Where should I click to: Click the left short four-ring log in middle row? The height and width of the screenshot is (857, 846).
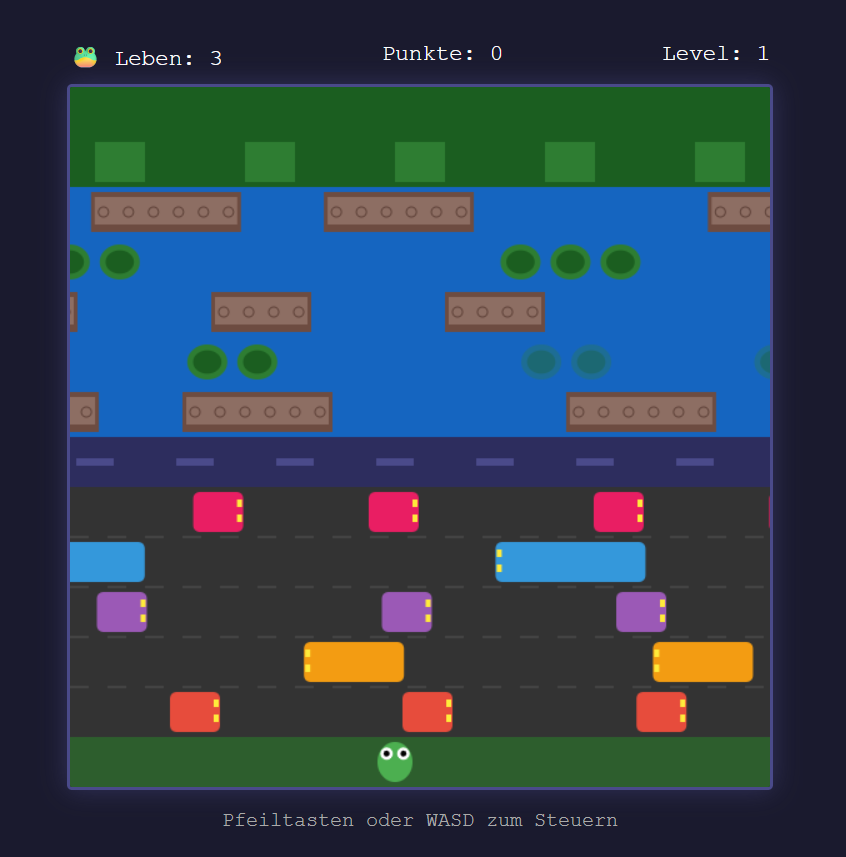click(261, 312)
